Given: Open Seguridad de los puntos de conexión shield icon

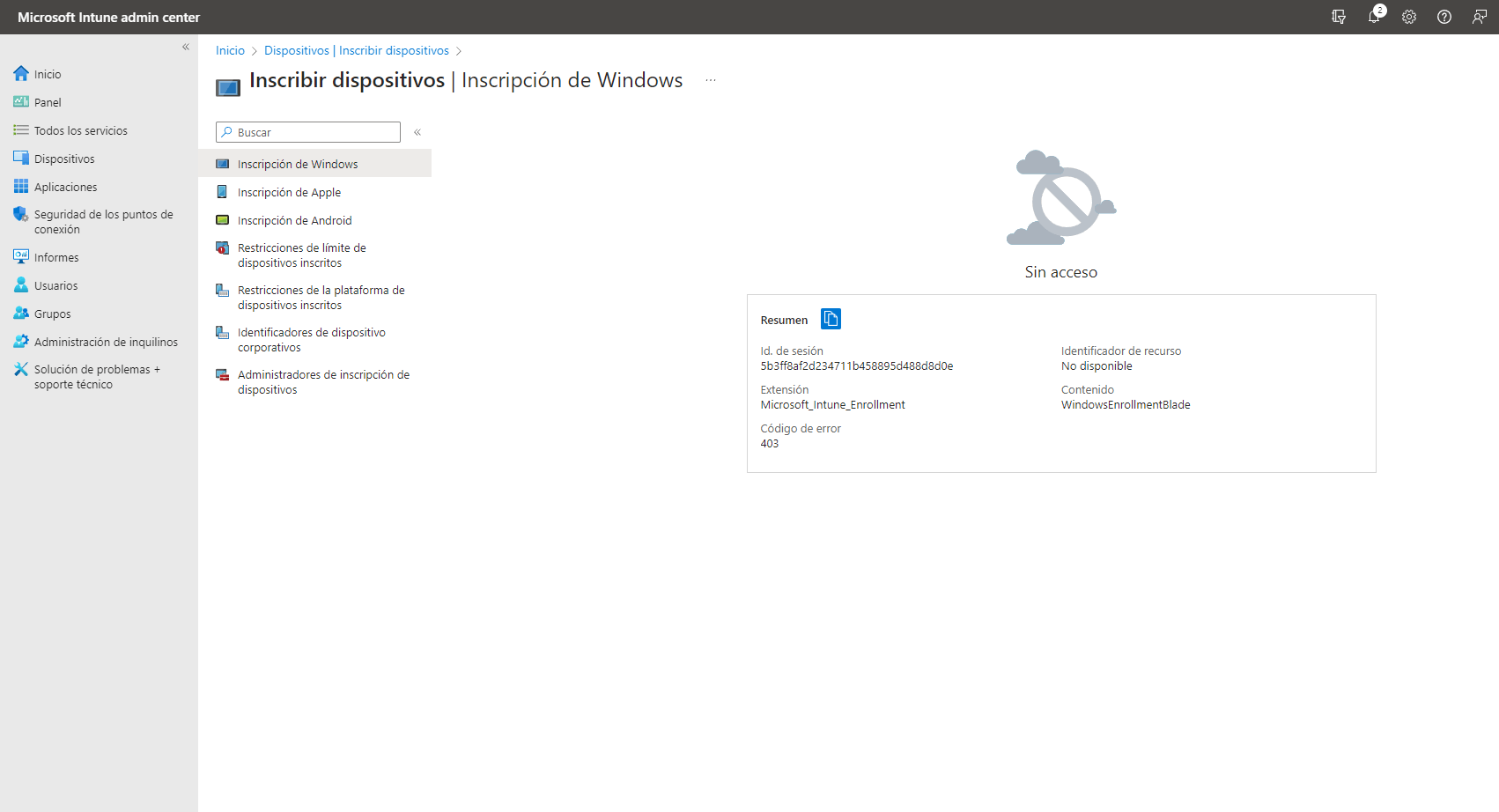Looking at the screenshot, I should (x=21, y=214).
